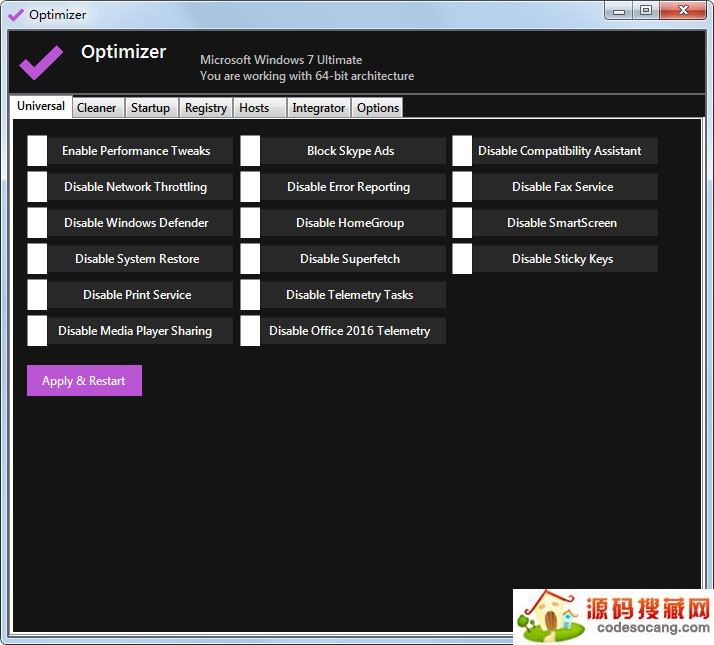714x645 pixels.
Task: Toggle the Disable Print Service checkbox
Action: (37, 295)
